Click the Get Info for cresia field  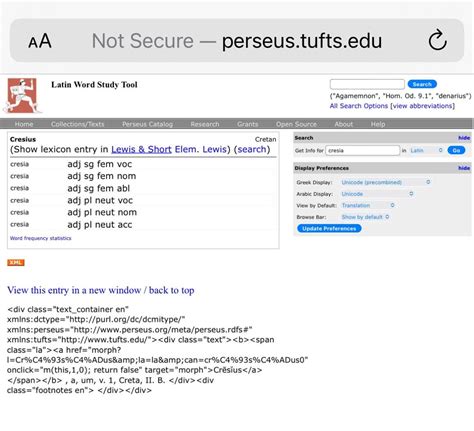362,151
